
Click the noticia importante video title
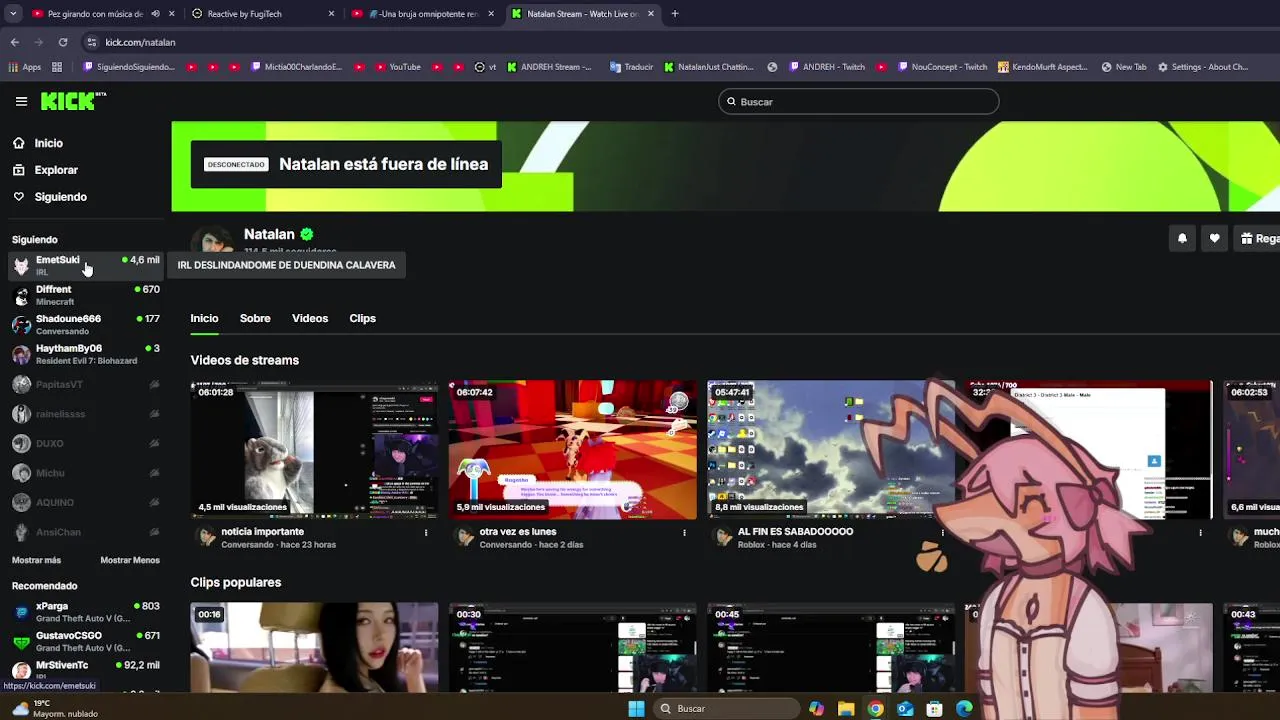(262, 532)
